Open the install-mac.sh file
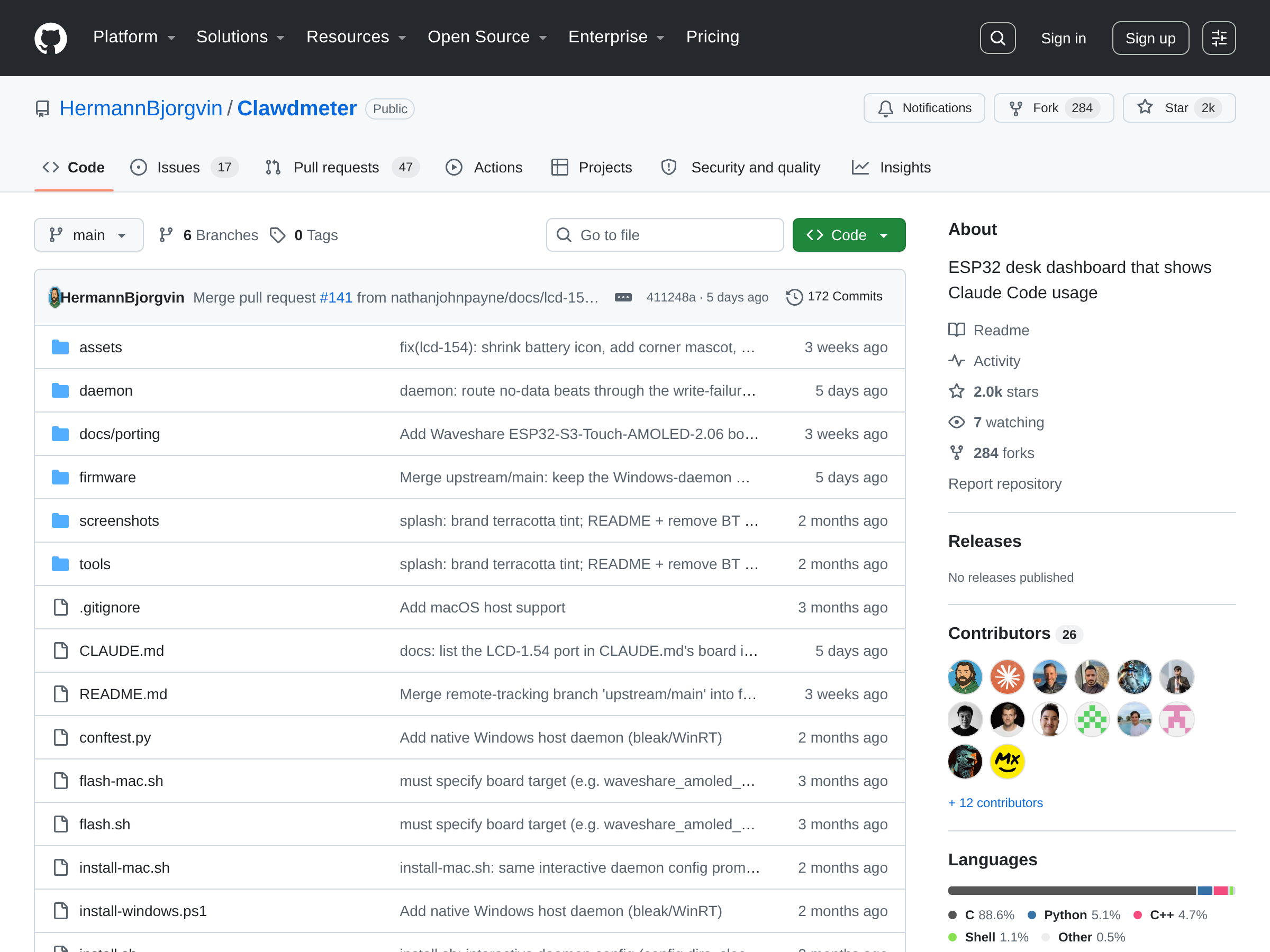Image resolution: width=1270 pixels, height=952 pixels. pos(124,868)
